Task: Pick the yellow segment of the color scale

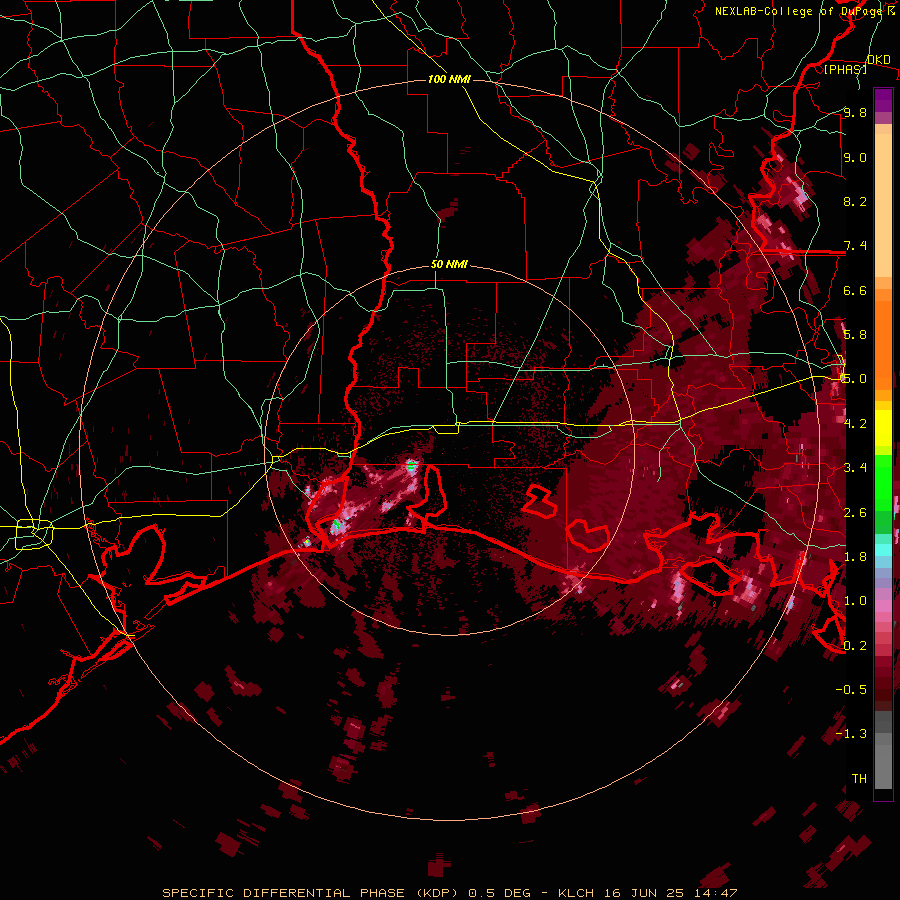Action: click(x=883, y=428)
